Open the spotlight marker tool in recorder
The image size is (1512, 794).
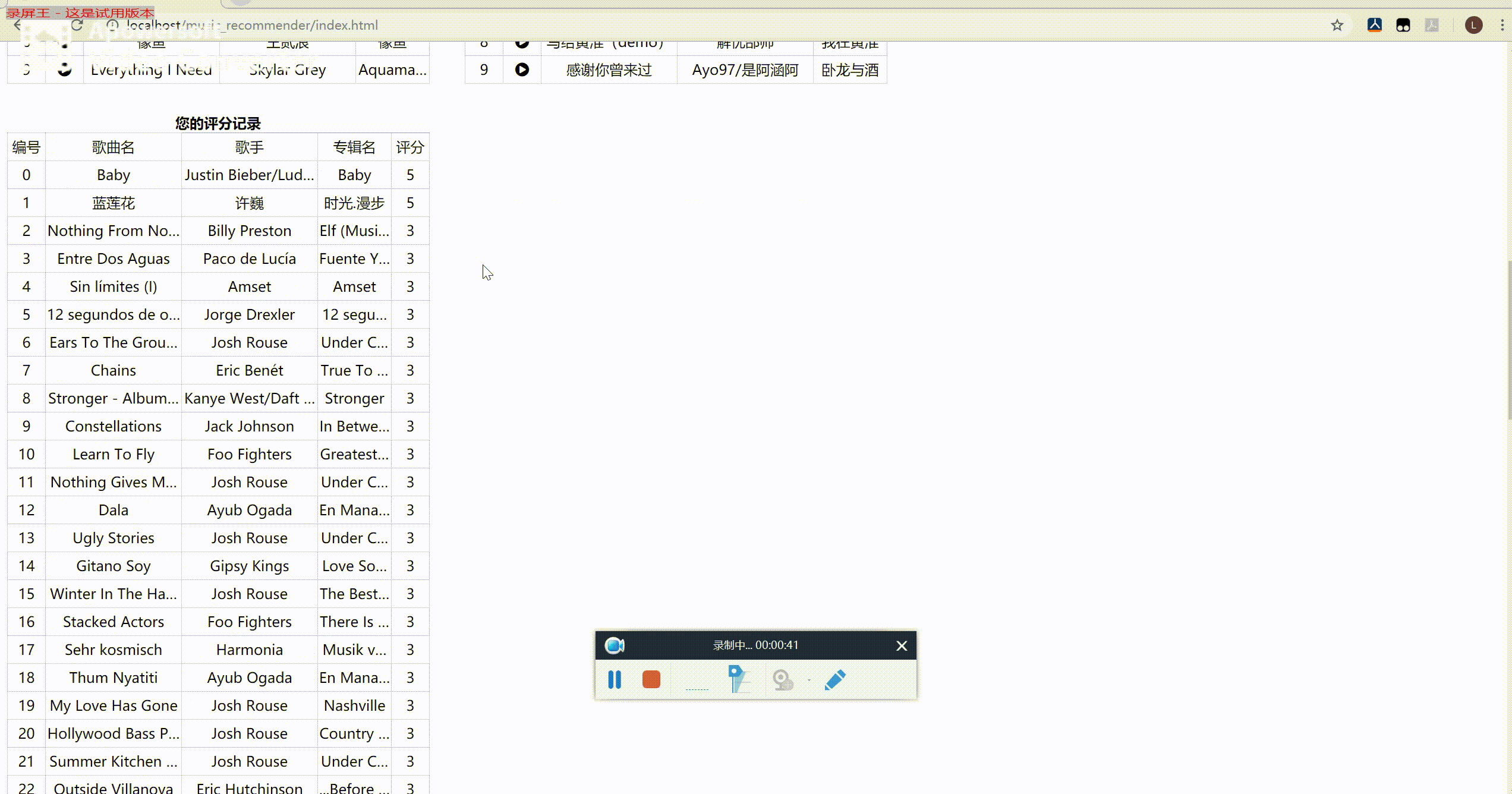tap(738, 679)
